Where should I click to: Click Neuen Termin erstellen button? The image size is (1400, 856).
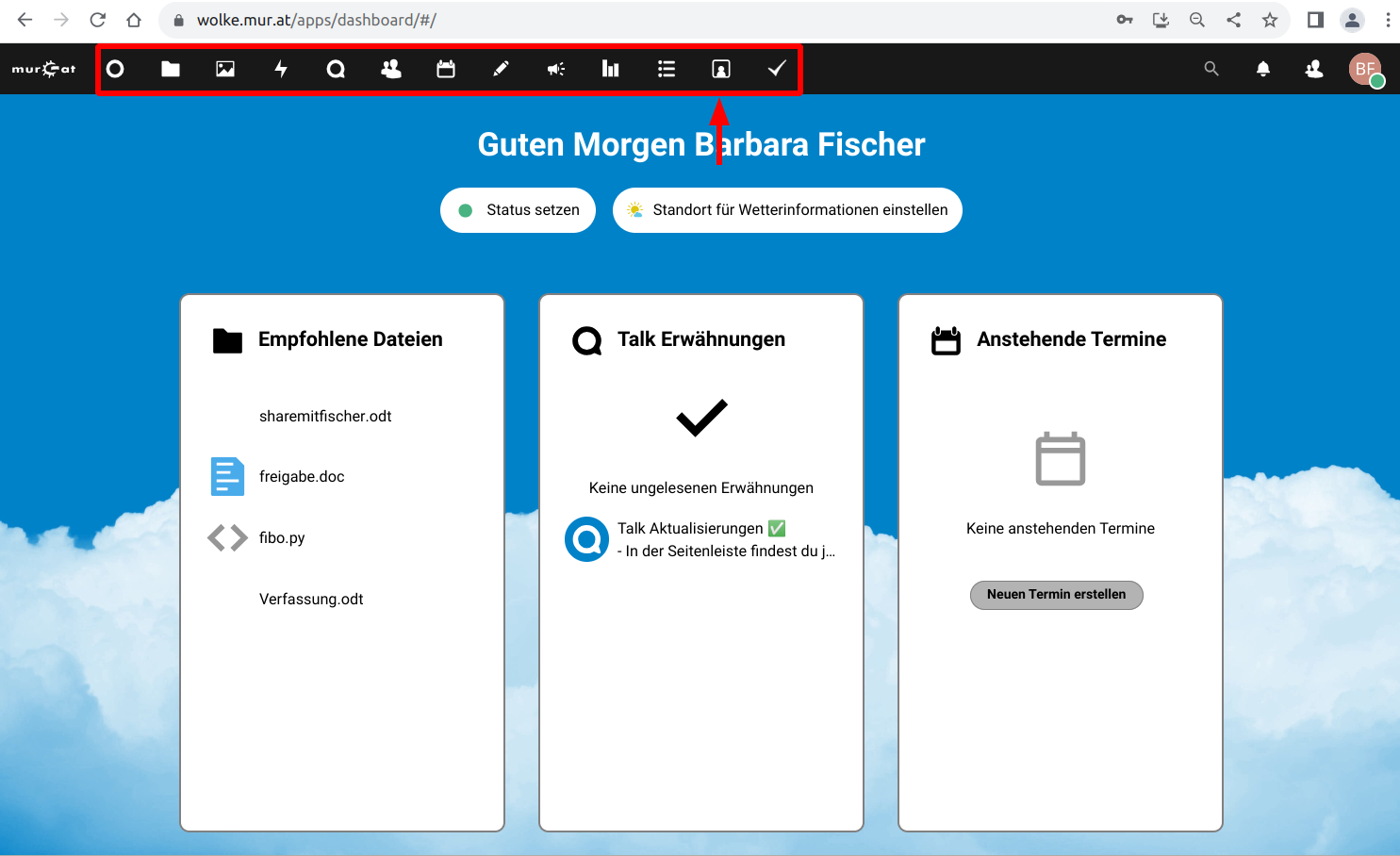tap(1056, 595)
